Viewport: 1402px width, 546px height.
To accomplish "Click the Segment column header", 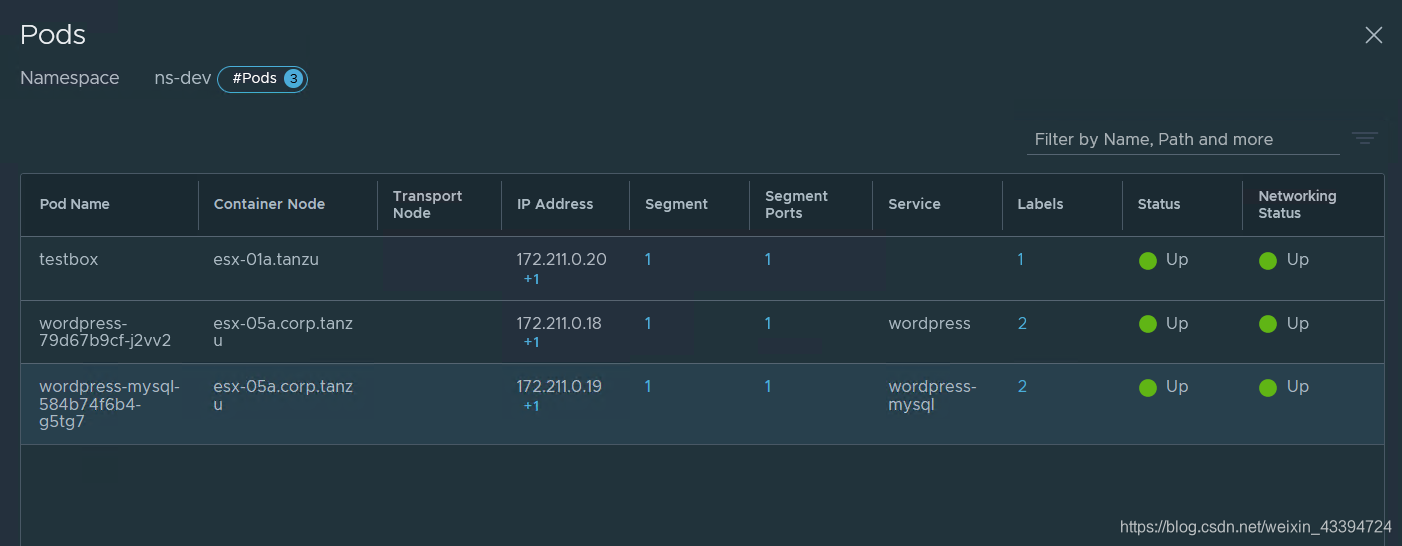I will (676, 204).
